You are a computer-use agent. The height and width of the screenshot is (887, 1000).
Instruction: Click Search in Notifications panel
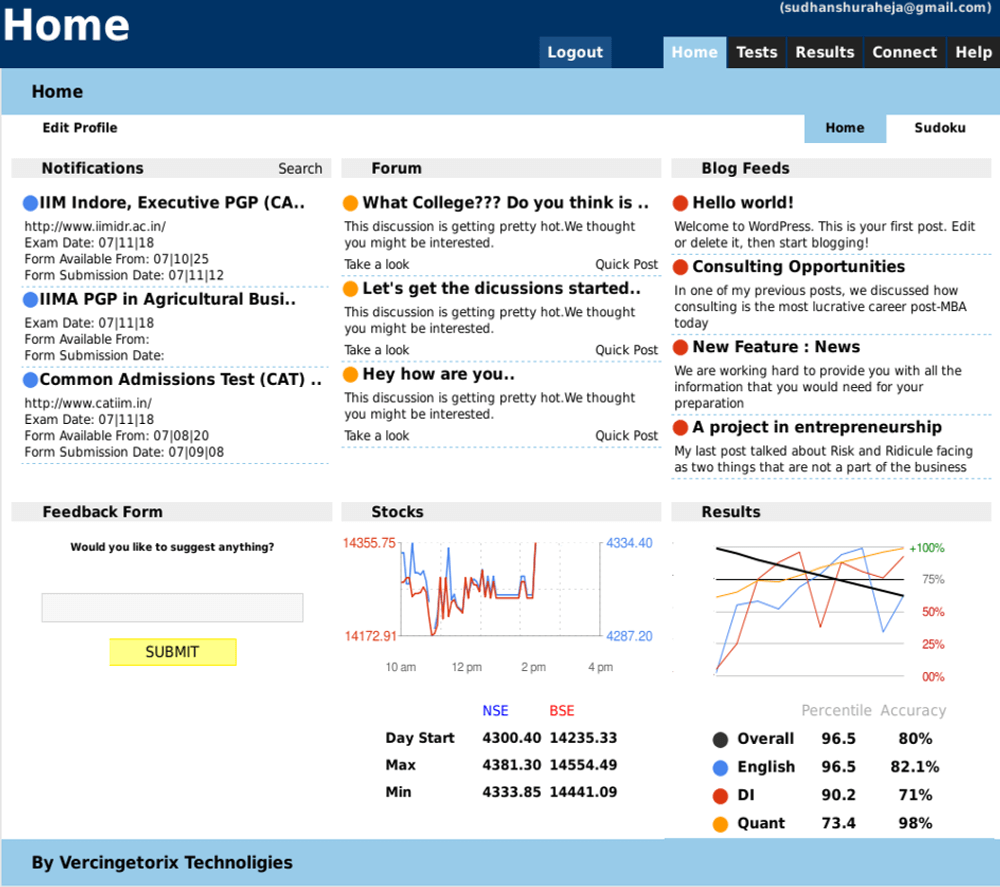point(300,169)
